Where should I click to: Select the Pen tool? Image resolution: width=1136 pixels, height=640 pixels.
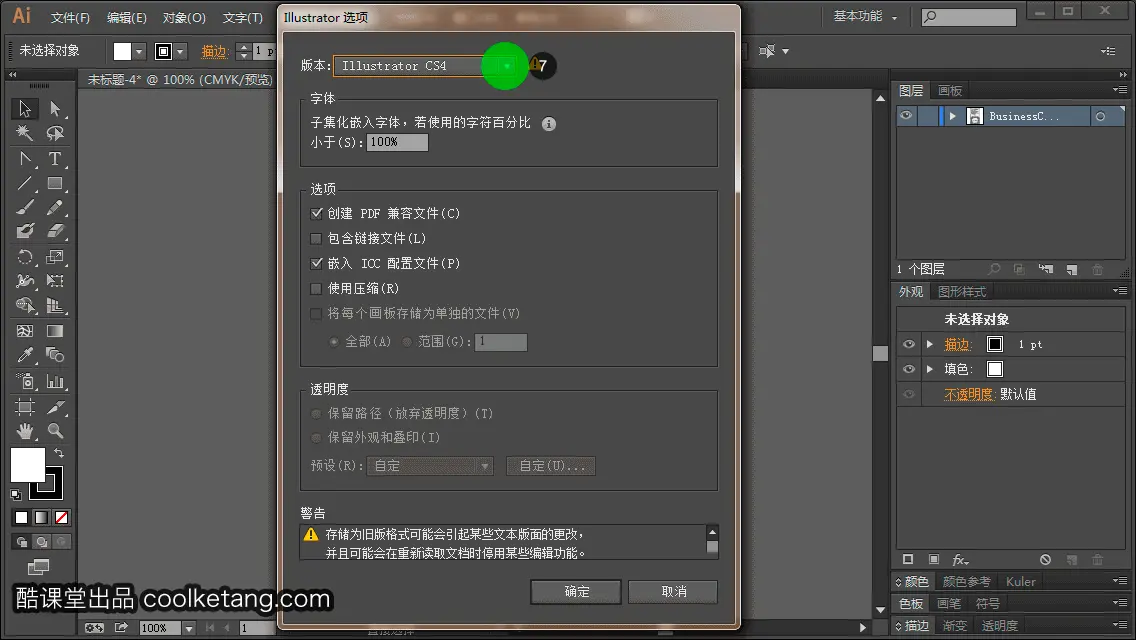(x=25, y=159)
